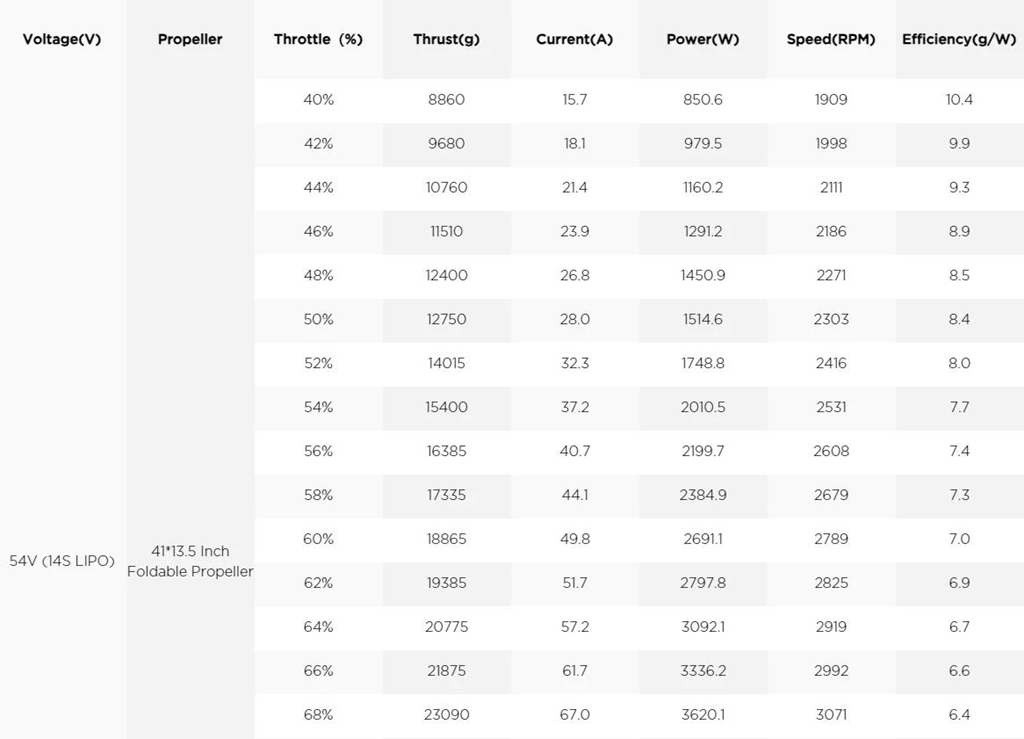Select the Thrust(g) column header
Screen dimensions: 1024x739
click(x=447, y=39)
